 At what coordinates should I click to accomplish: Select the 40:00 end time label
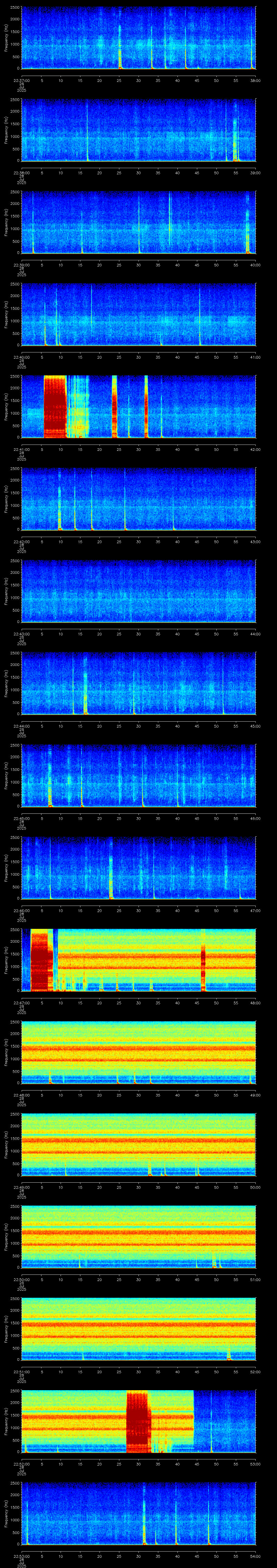[255, 265]
